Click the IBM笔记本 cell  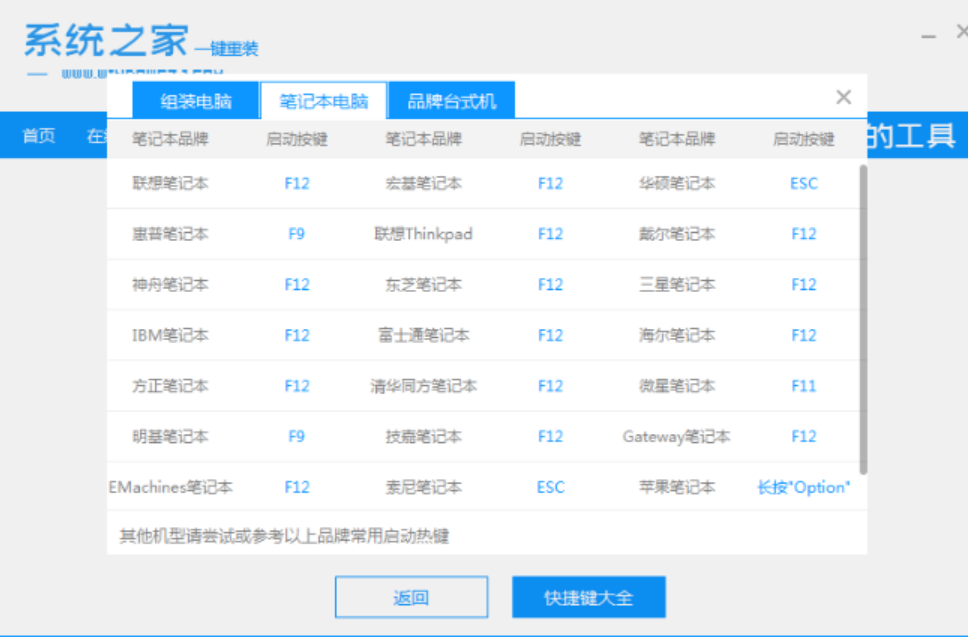point(170,335)
